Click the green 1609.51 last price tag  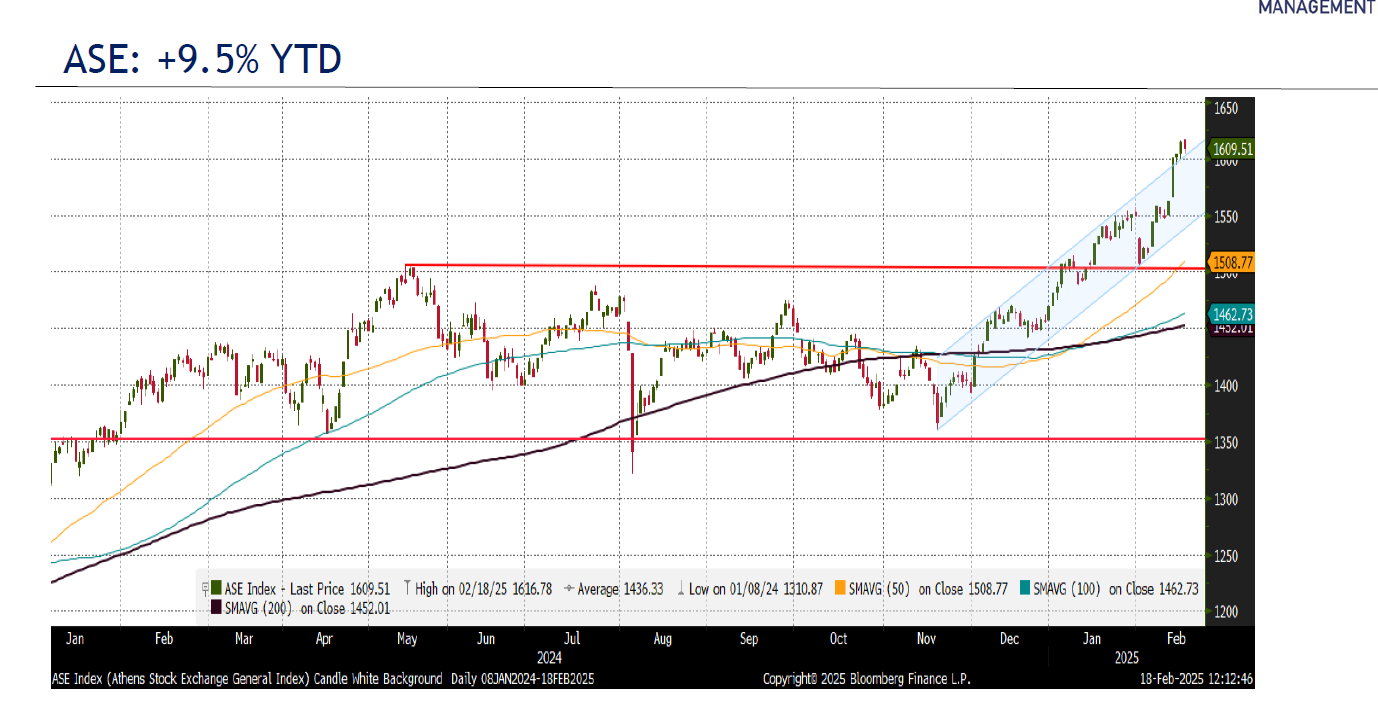tap(1232, 149)
